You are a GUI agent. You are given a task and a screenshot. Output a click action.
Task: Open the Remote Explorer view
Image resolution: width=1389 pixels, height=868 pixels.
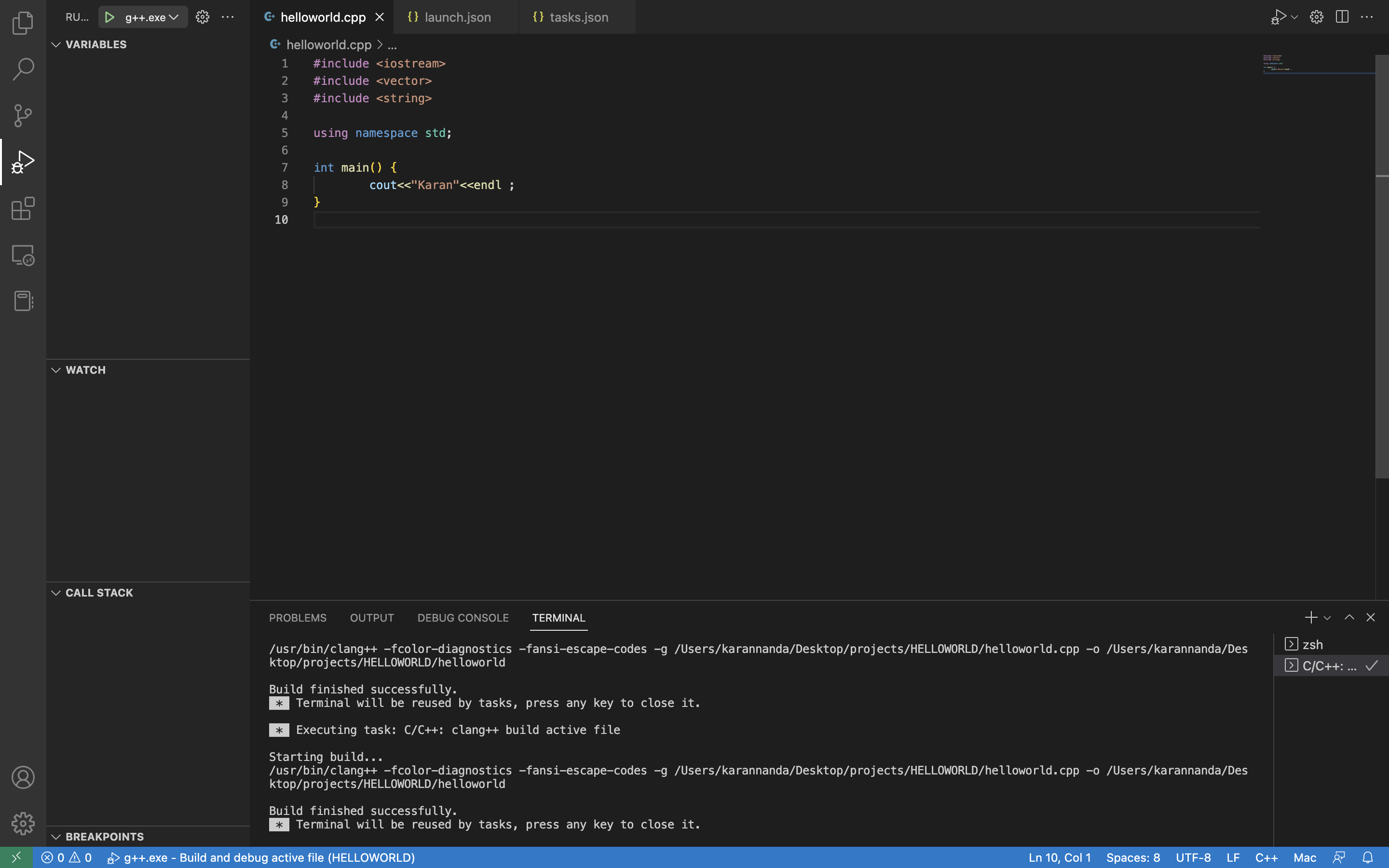tap(23, 255)
